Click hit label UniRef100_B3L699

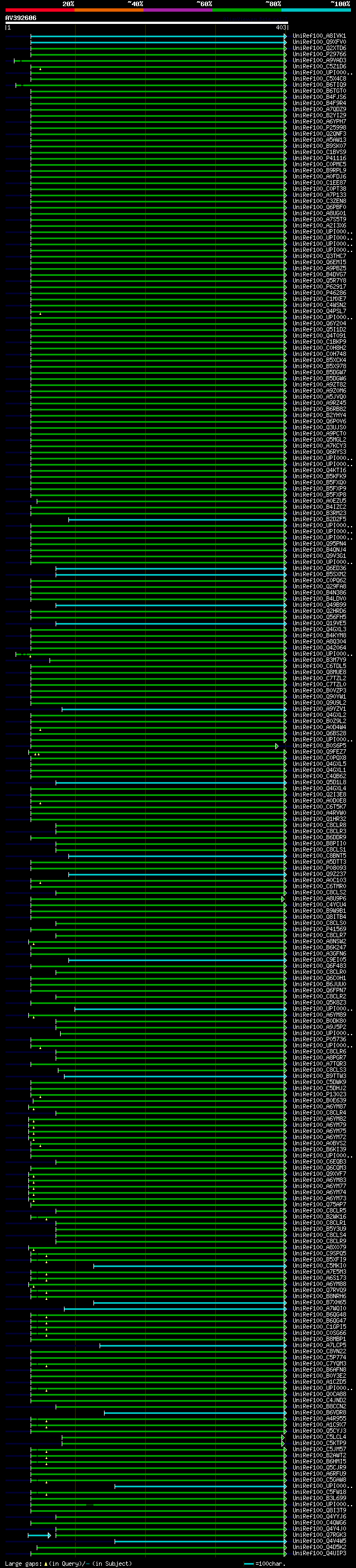point(319,1498)
